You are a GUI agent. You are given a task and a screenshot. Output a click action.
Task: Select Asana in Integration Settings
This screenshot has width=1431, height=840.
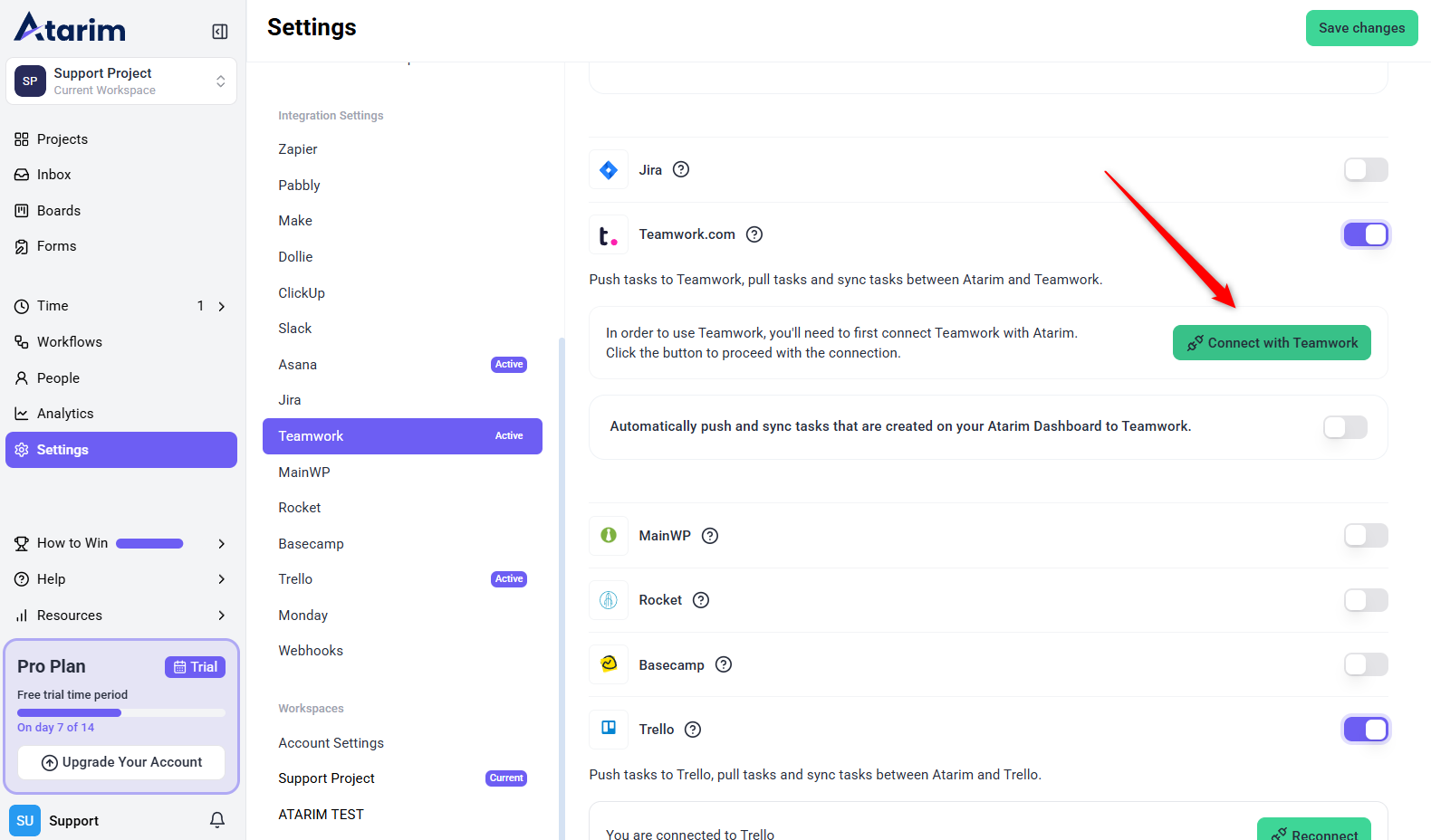coord(298,365)
